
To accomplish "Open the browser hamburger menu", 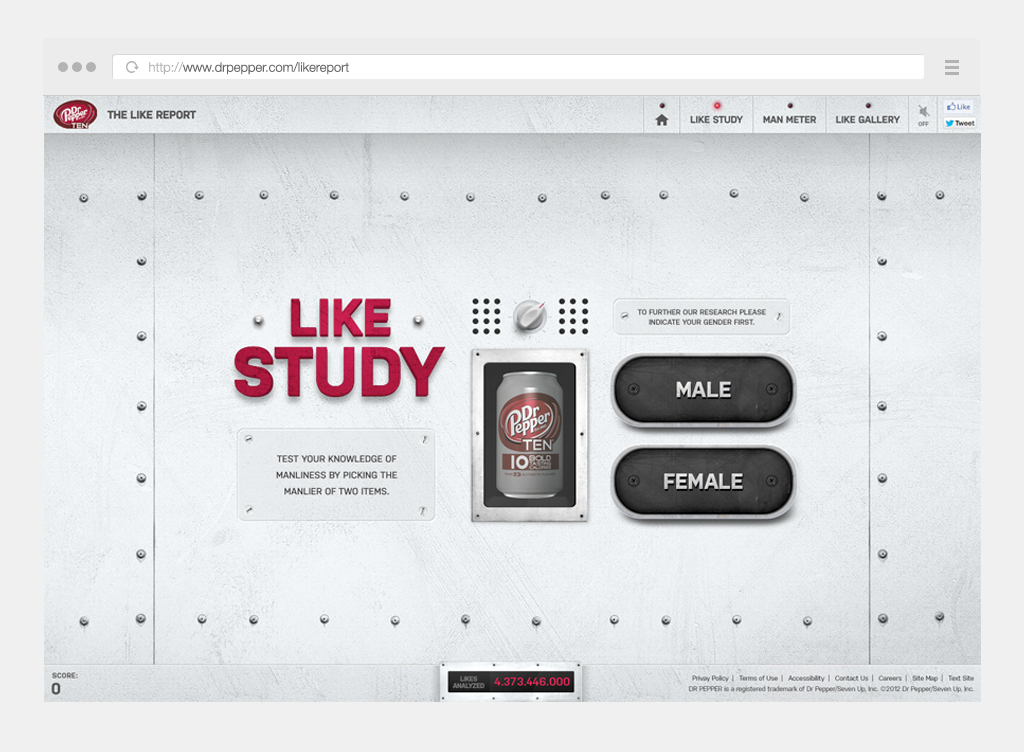I will pos(951,68).
